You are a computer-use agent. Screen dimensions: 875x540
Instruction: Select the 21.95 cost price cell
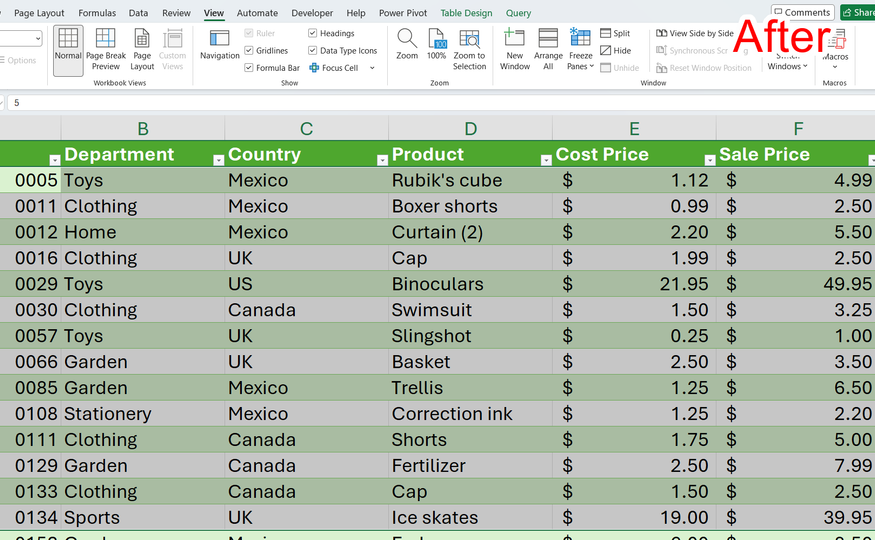coord(634,284)
